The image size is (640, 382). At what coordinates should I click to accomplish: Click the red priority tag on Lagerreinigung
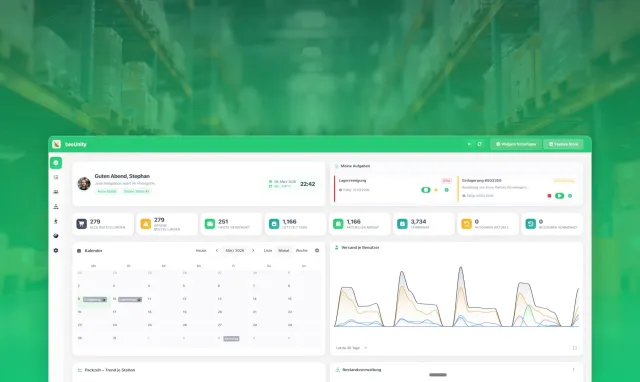(446, 180)
